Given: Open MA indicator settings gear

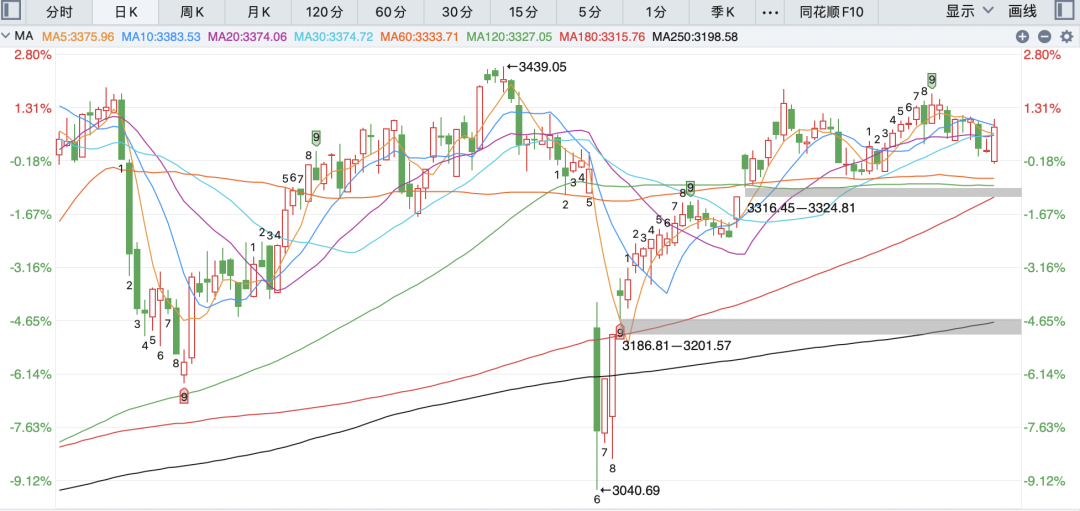Looking at the screenshot, I should pyautogui.click(x=1065, y=36).
